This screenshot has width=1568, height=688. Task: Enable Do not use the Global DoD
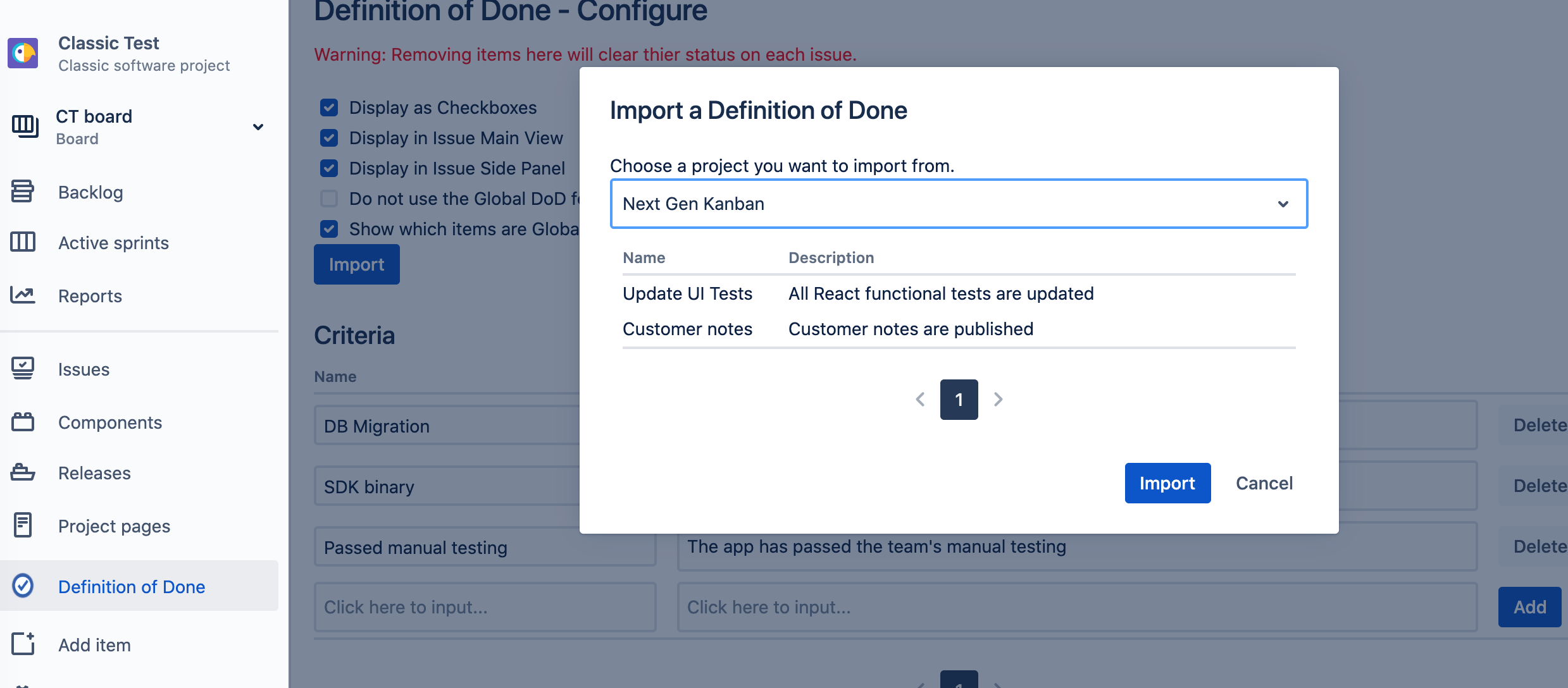329,198
